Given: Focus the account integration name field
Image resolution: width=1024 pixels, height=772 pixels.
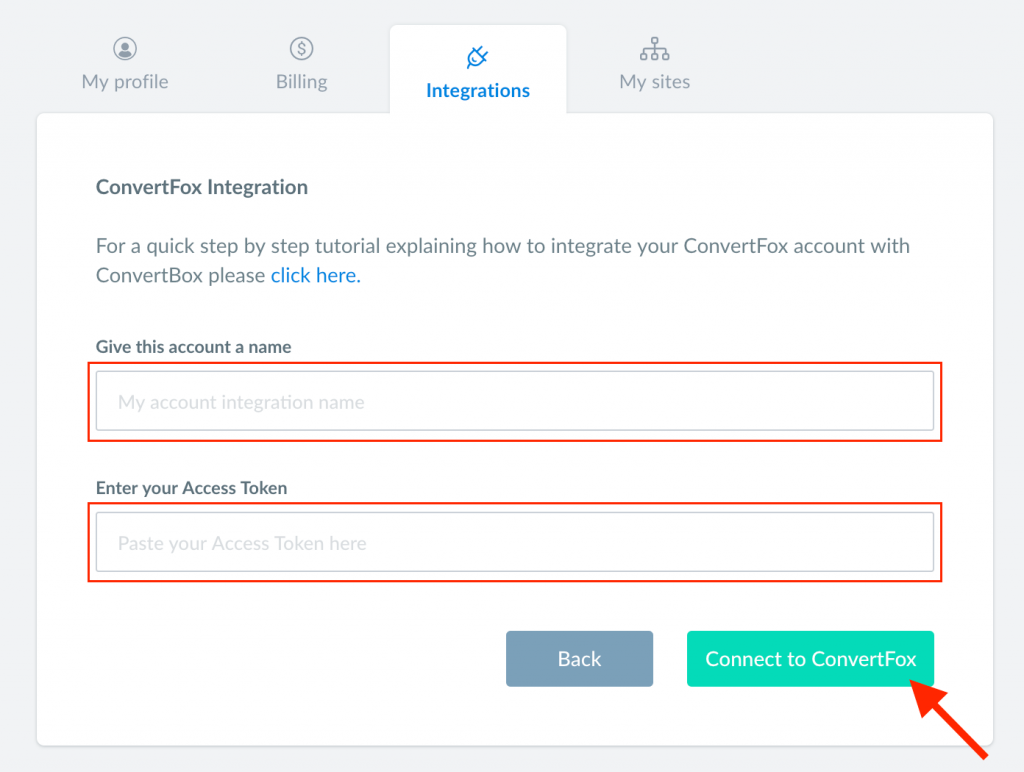Looking at the screenshot, I should [x=515, y=401].
